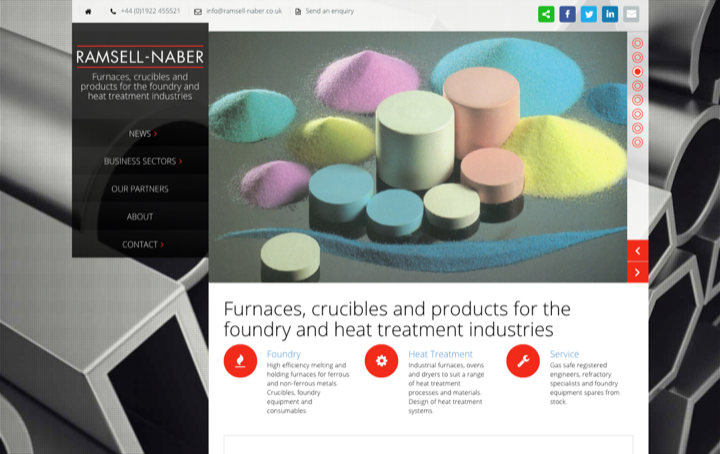Go to the home icon in top bar
This screenshot has width=720, height=454.
(88, 11)
